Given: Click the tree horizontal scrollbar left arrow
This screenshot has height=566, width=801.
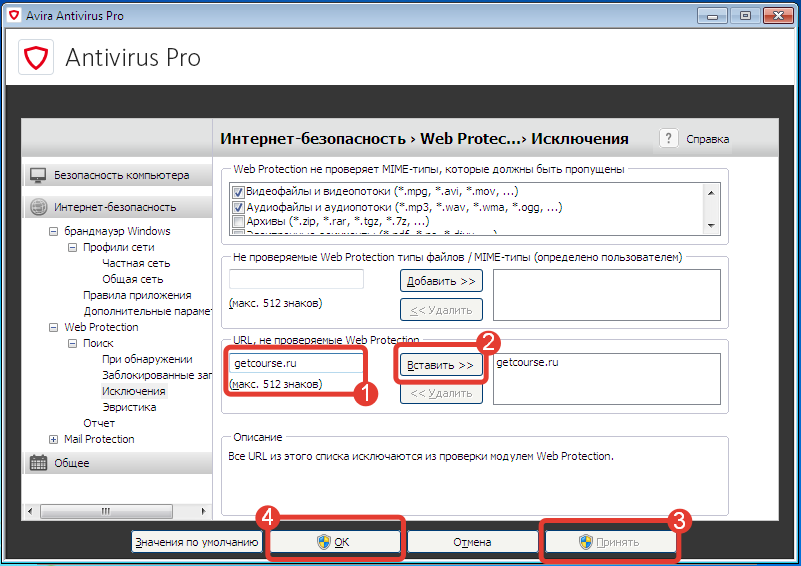Looking at the screenshot, I should pos(30,511).
